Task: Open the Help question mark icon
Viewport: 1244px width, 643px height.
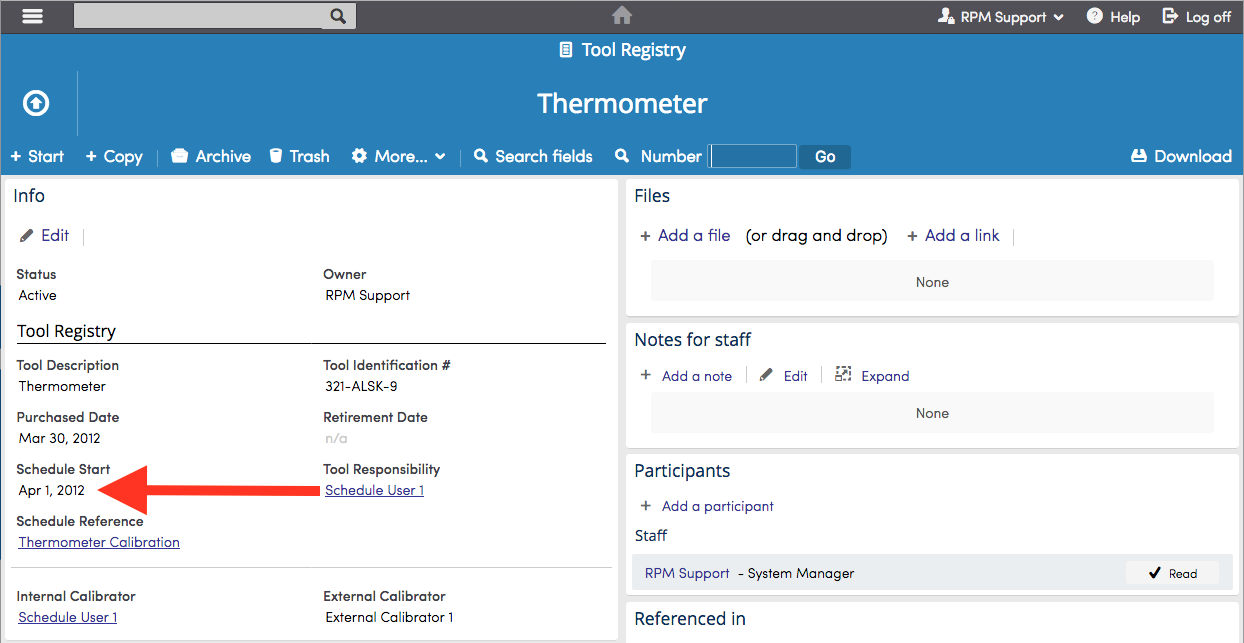Action: (1095, 16)
